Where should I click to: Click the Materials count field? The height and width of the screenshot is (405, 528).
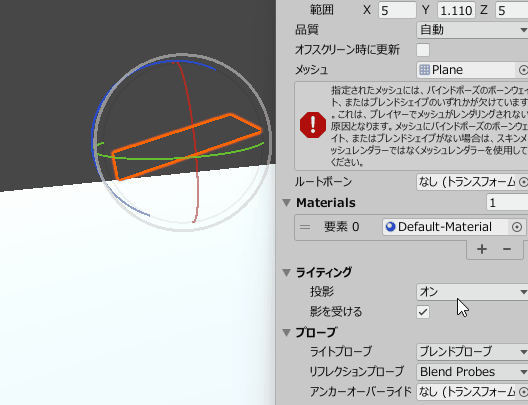(507, 203)
